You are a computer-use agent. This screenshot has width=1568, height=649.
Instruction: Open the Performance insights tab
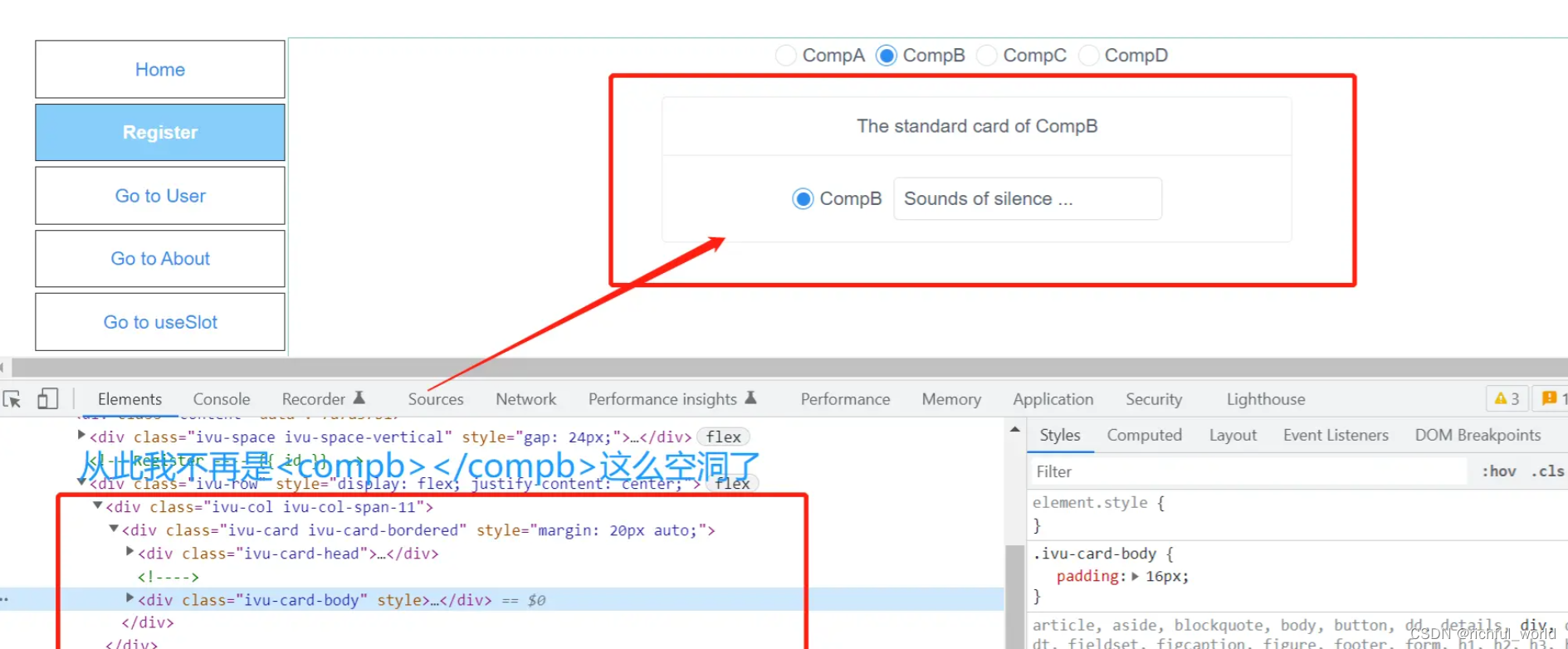[x=672, y=399]
